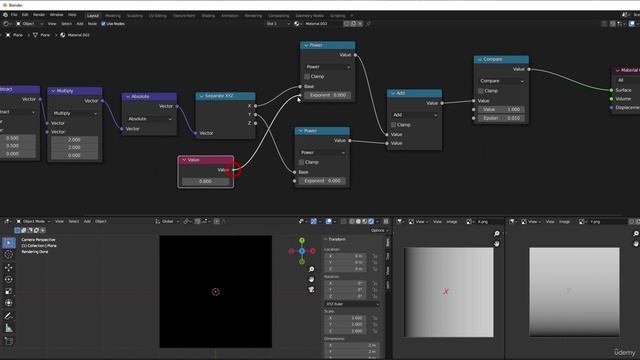This screenshot has width=640, height=360.
Task: Click the Options button in the 3D viewport
Action: [x=379, y=231]
